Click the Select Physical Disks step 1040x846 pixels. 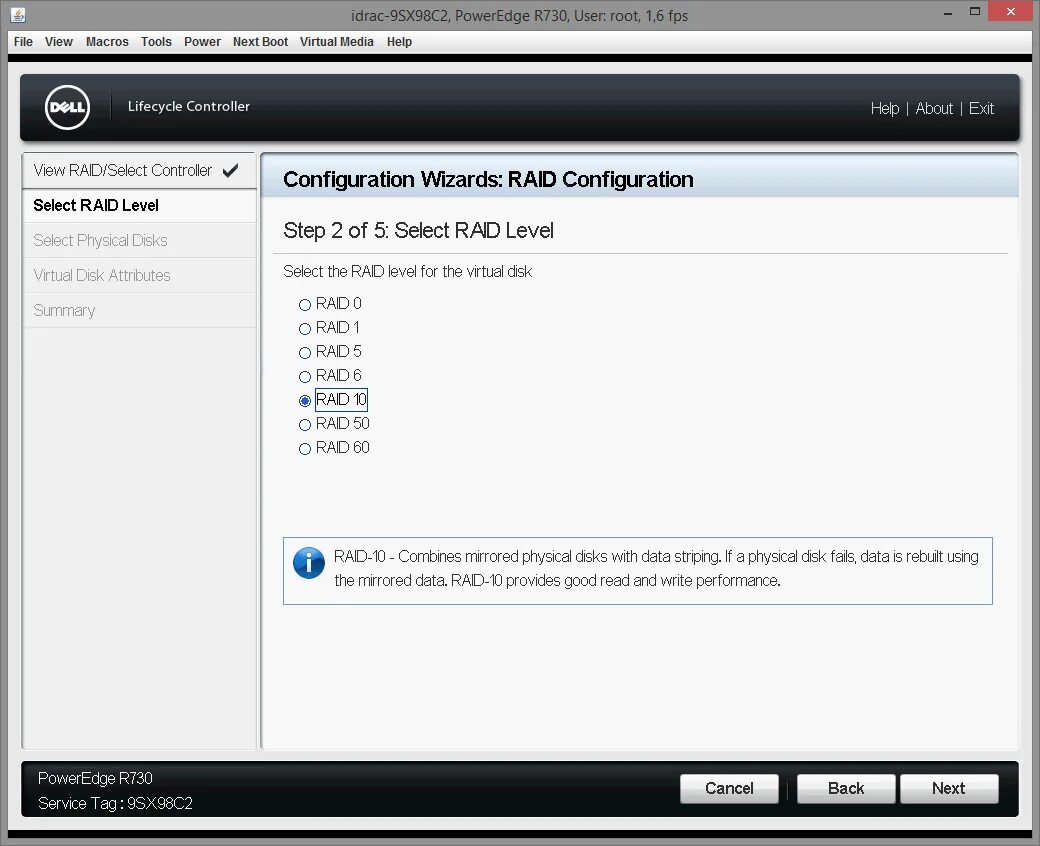[139, 240]
